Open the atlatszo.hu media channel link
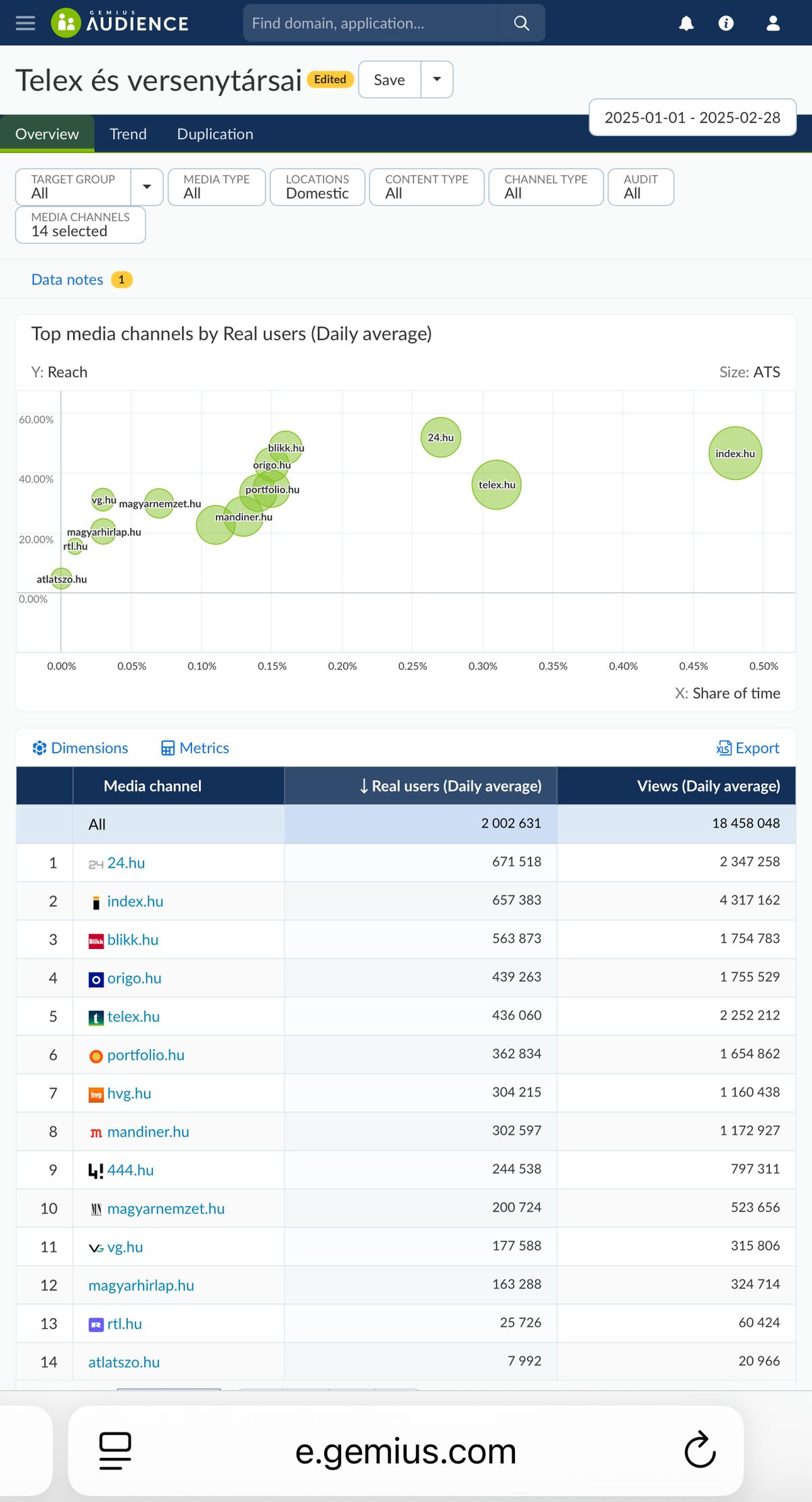This screenshot has width=812, height=1502. 124,1362
